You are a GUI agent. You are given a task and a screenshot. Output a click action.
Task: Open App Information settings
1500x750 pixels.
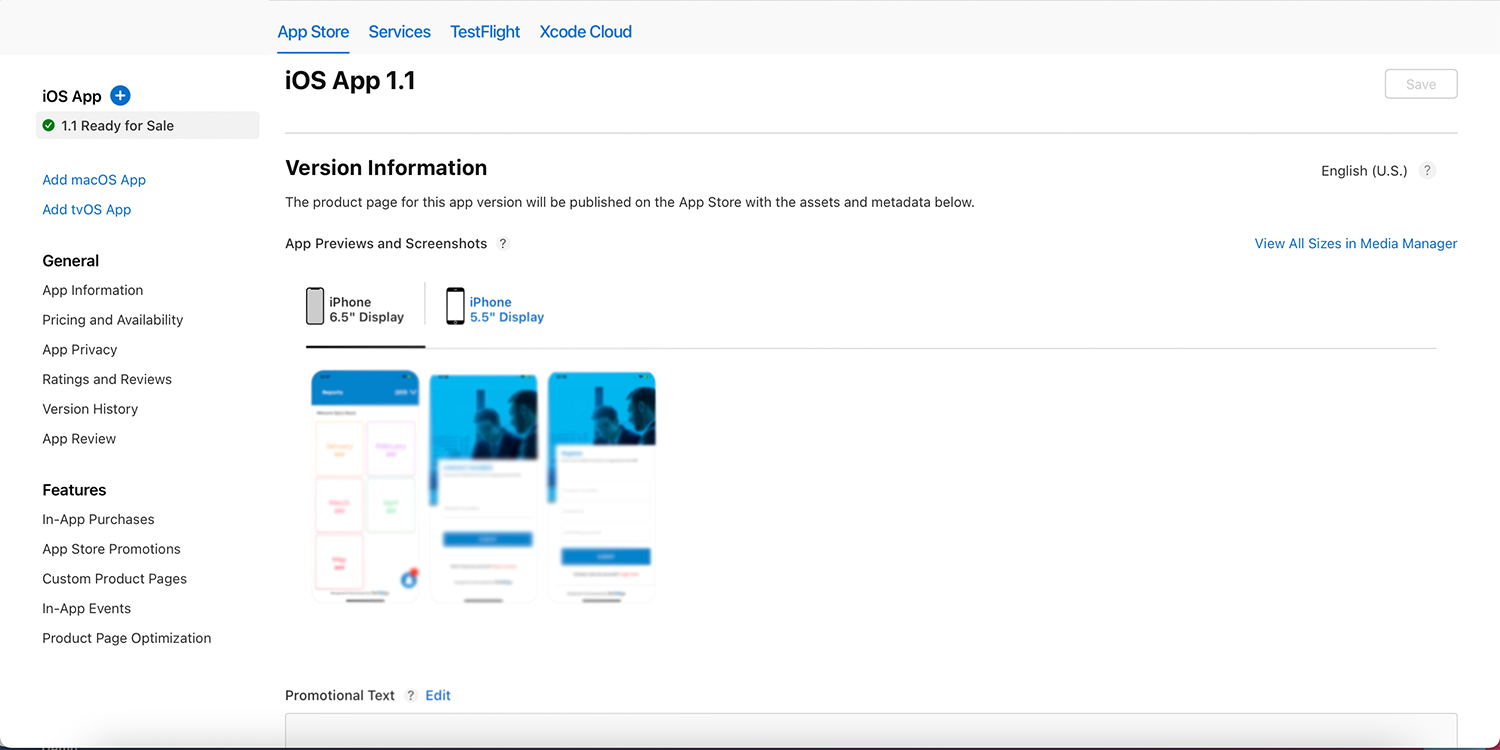point(92,290)
